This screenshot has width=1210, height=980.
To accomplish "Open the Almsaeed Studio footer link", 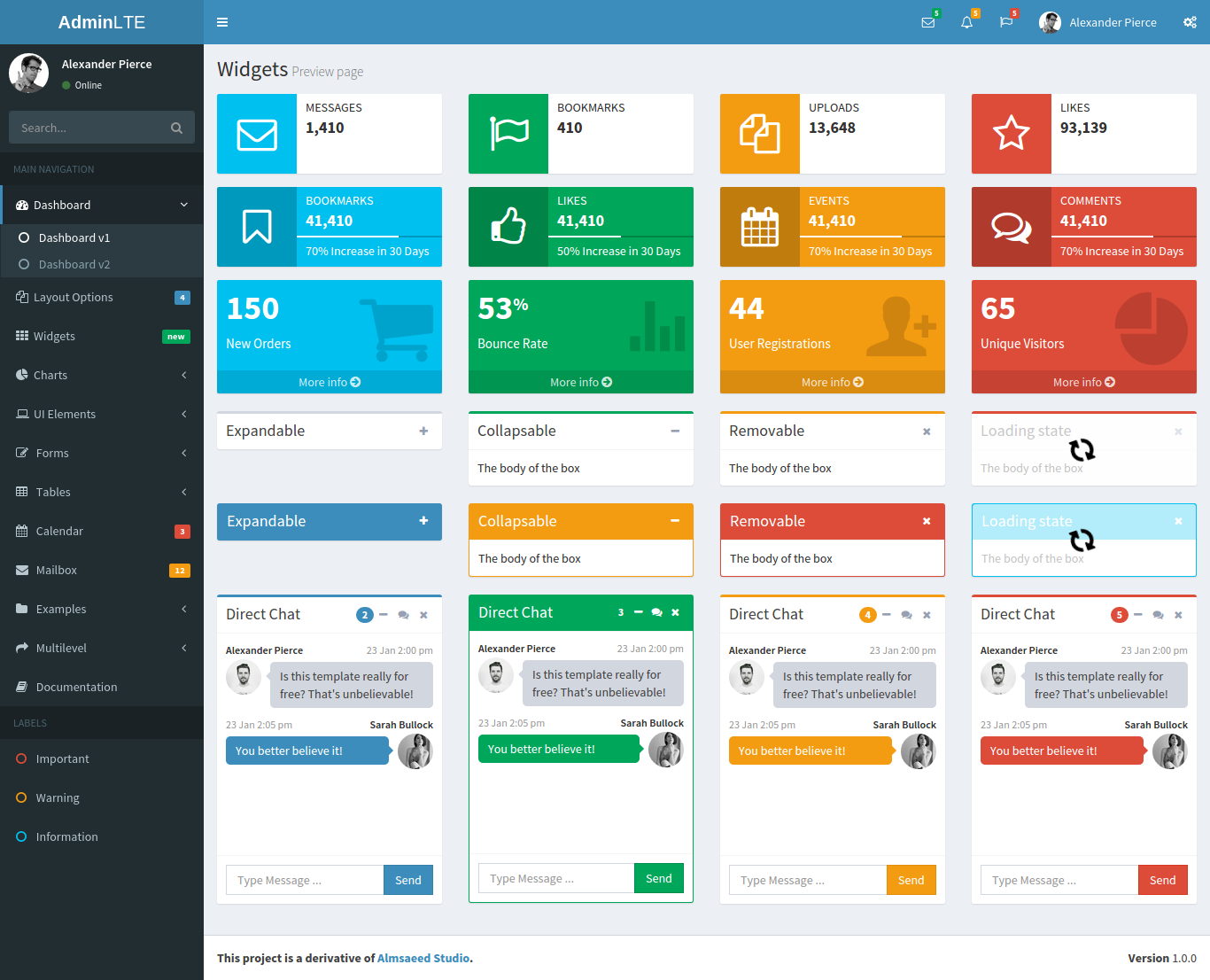I will (423, 958).
